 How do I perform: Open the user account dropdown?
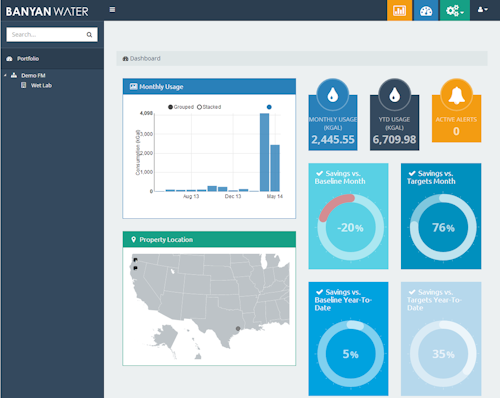[482, 10]
